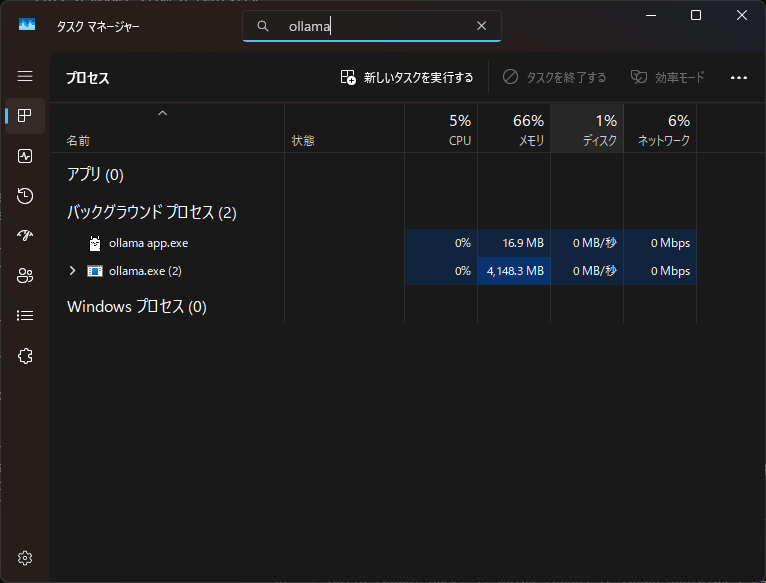
Task: Open the hamburger navigation menu
Action: (x=25, y=76)
